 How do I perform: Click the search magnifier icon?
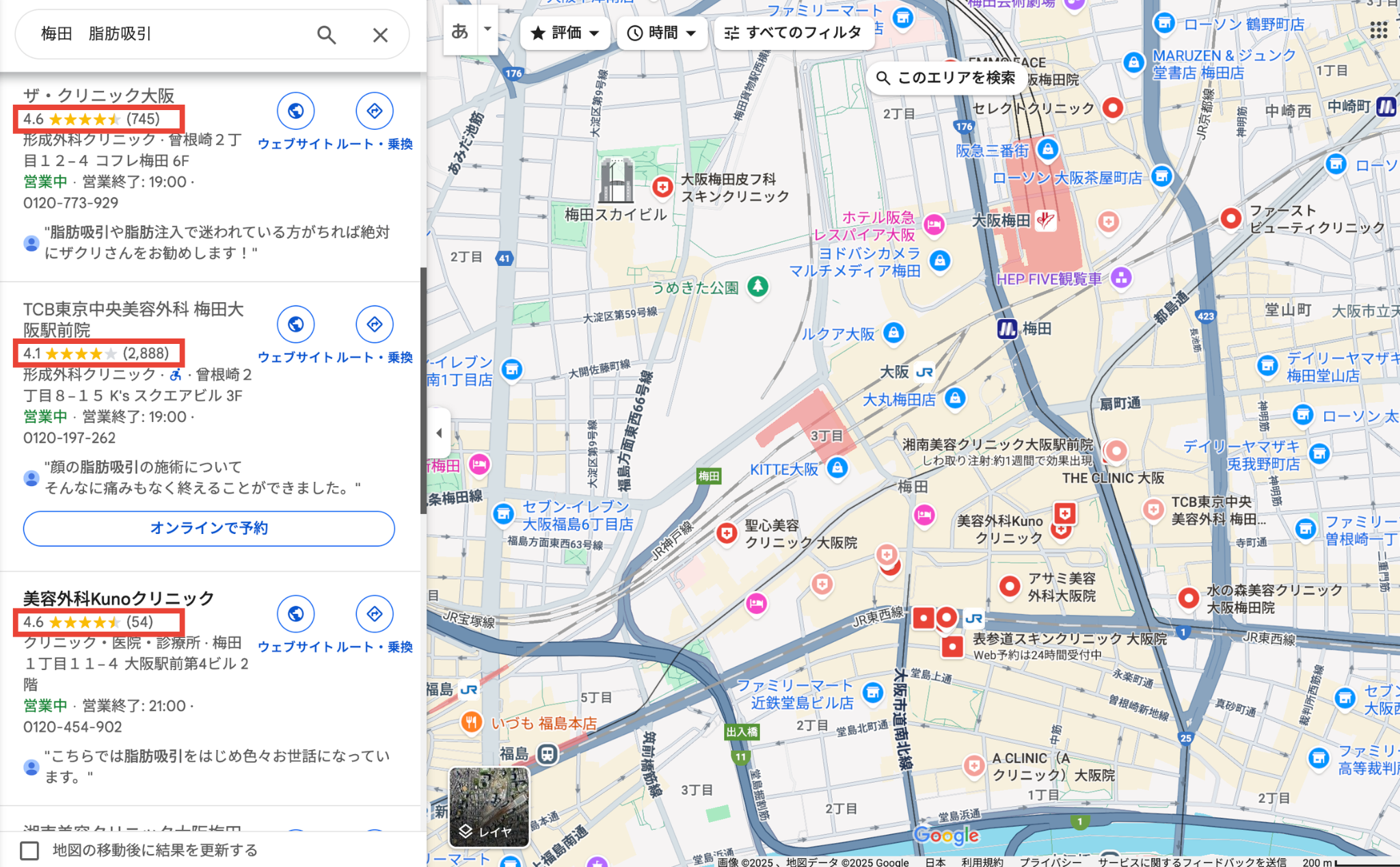click(x=326, y=34)
